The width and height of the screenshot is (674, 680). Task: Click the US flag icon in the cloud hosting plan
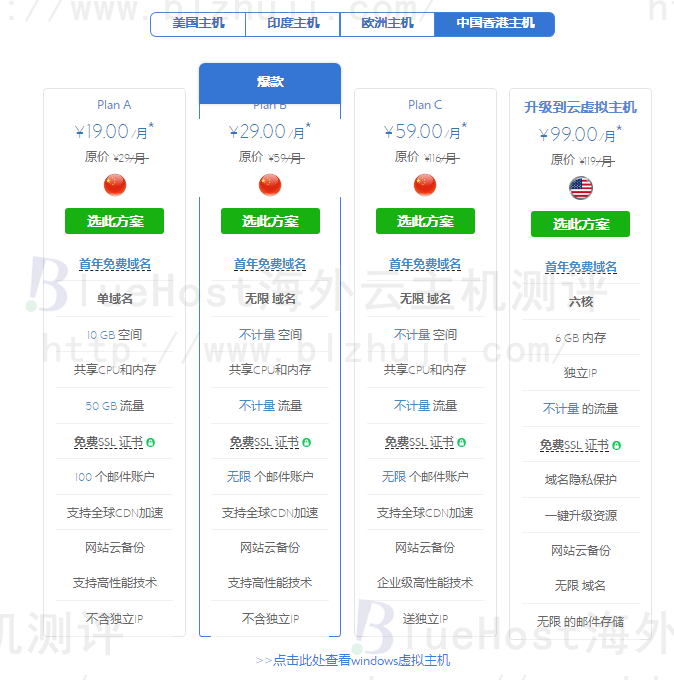point(580,188)
